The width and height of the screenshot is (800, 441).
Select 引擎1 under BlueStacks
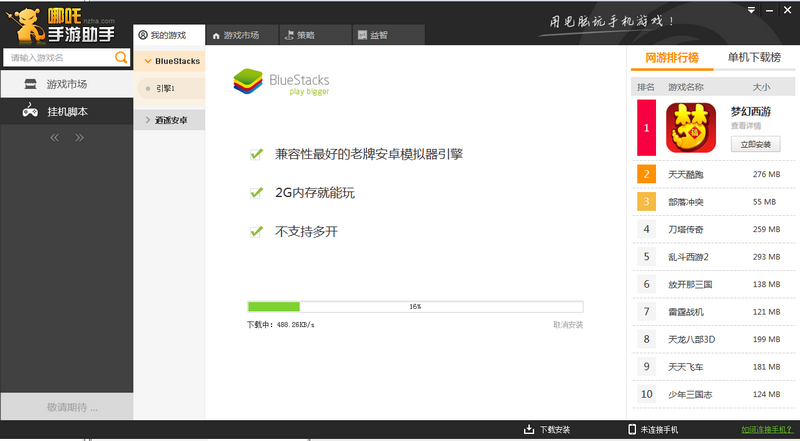(166, 88)
